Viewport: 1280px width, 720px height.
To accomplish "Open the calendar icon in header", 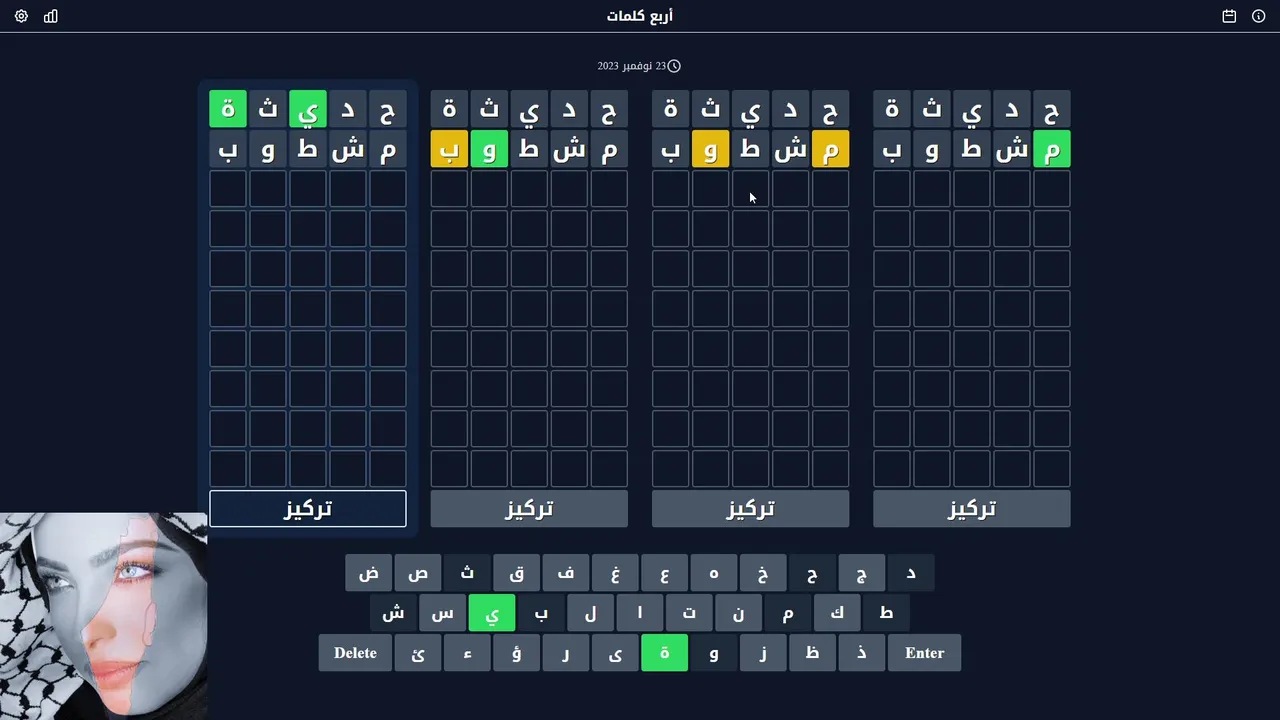I will tap(1229, 16).
